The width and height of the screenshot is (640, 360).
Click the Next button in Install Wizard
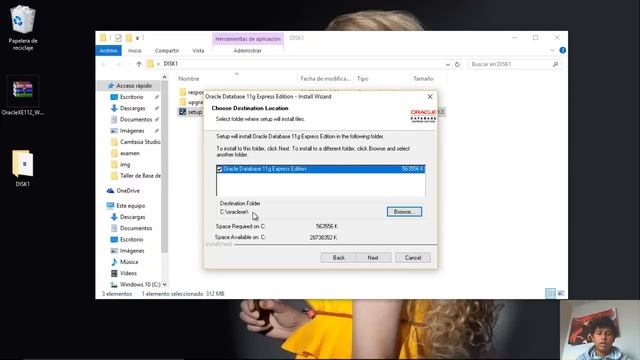[373, 258]
